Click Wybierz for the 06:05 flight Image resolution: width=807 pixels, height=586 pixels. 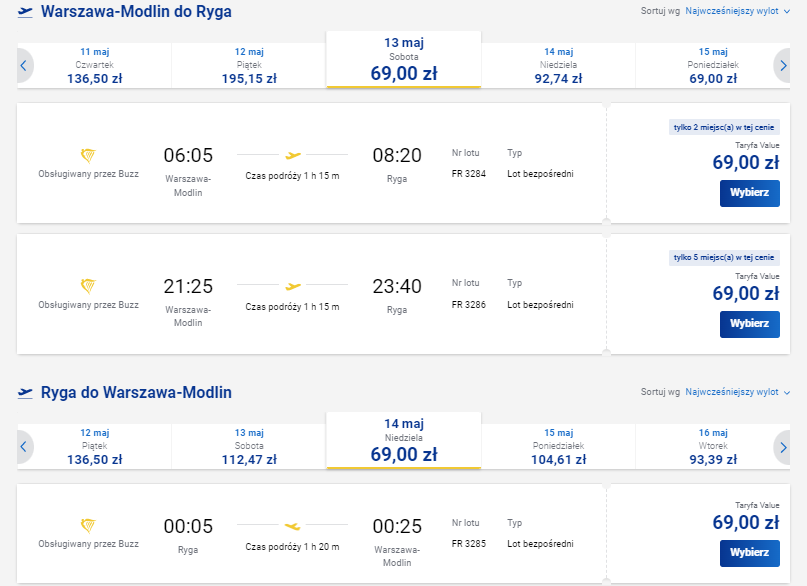(x=749, y=193)
